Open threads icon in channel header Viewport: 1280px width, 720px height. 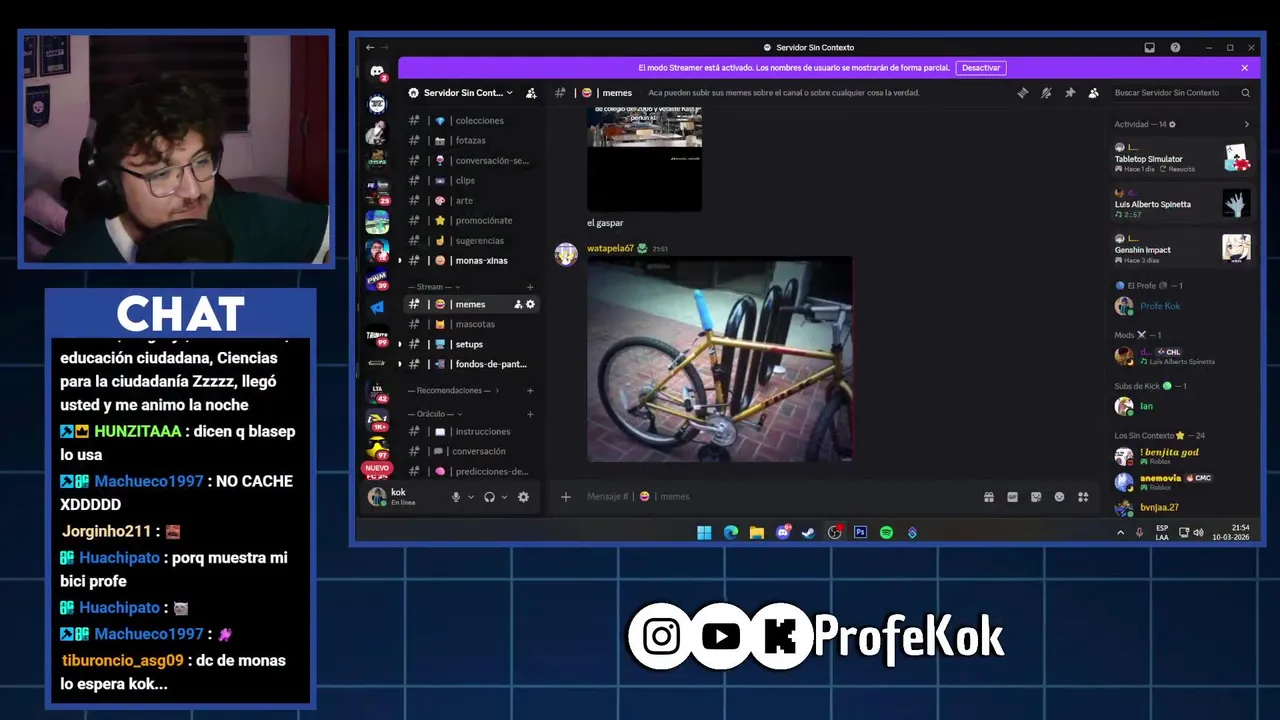click(1022, 93)
